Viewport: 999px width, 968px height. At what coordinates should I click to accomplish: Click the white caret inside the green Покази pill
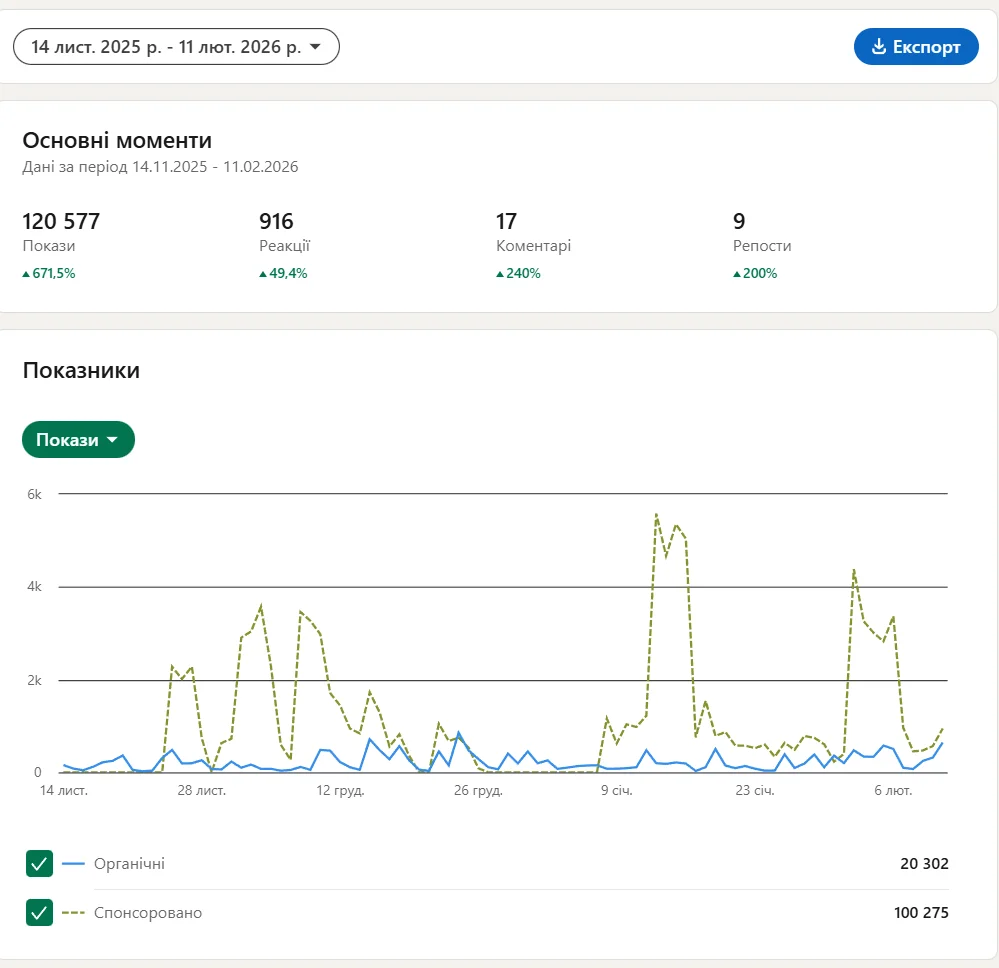pyautogui.click(x=112, y=440)
